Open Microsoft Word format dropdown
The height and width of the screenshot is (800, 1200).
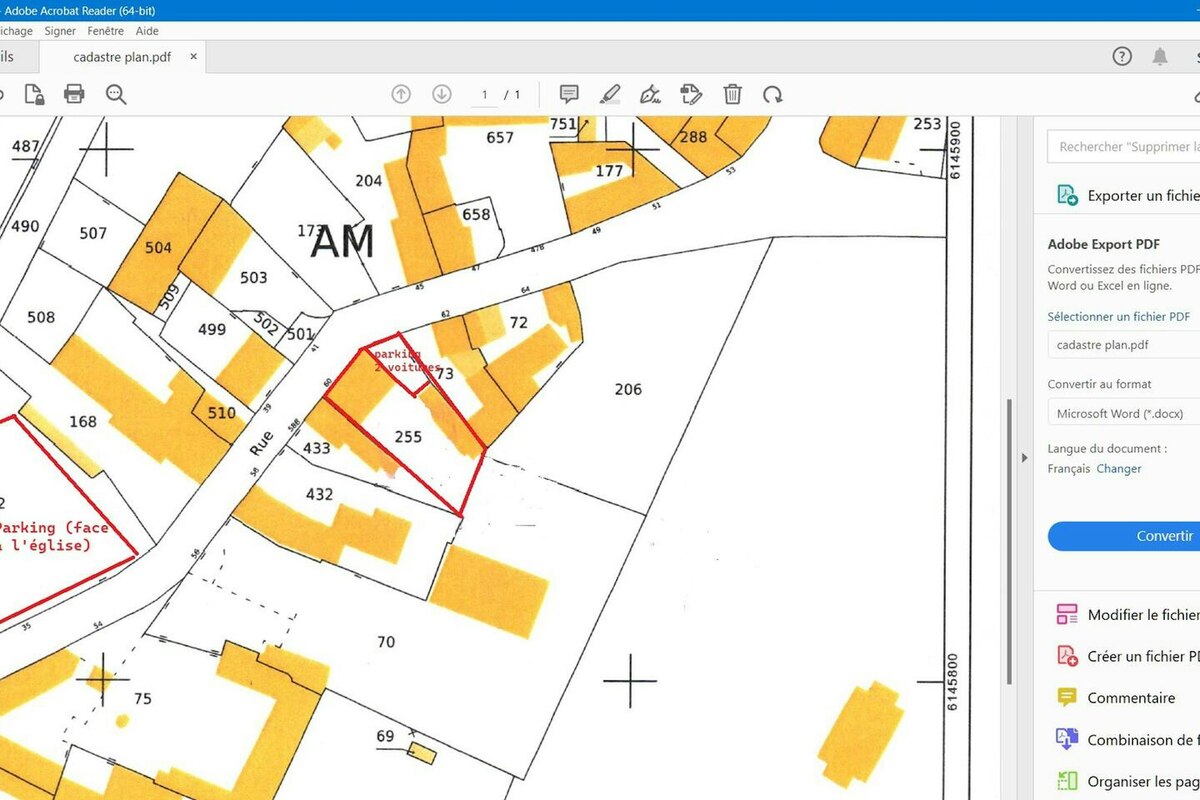tap(1124, 413)
